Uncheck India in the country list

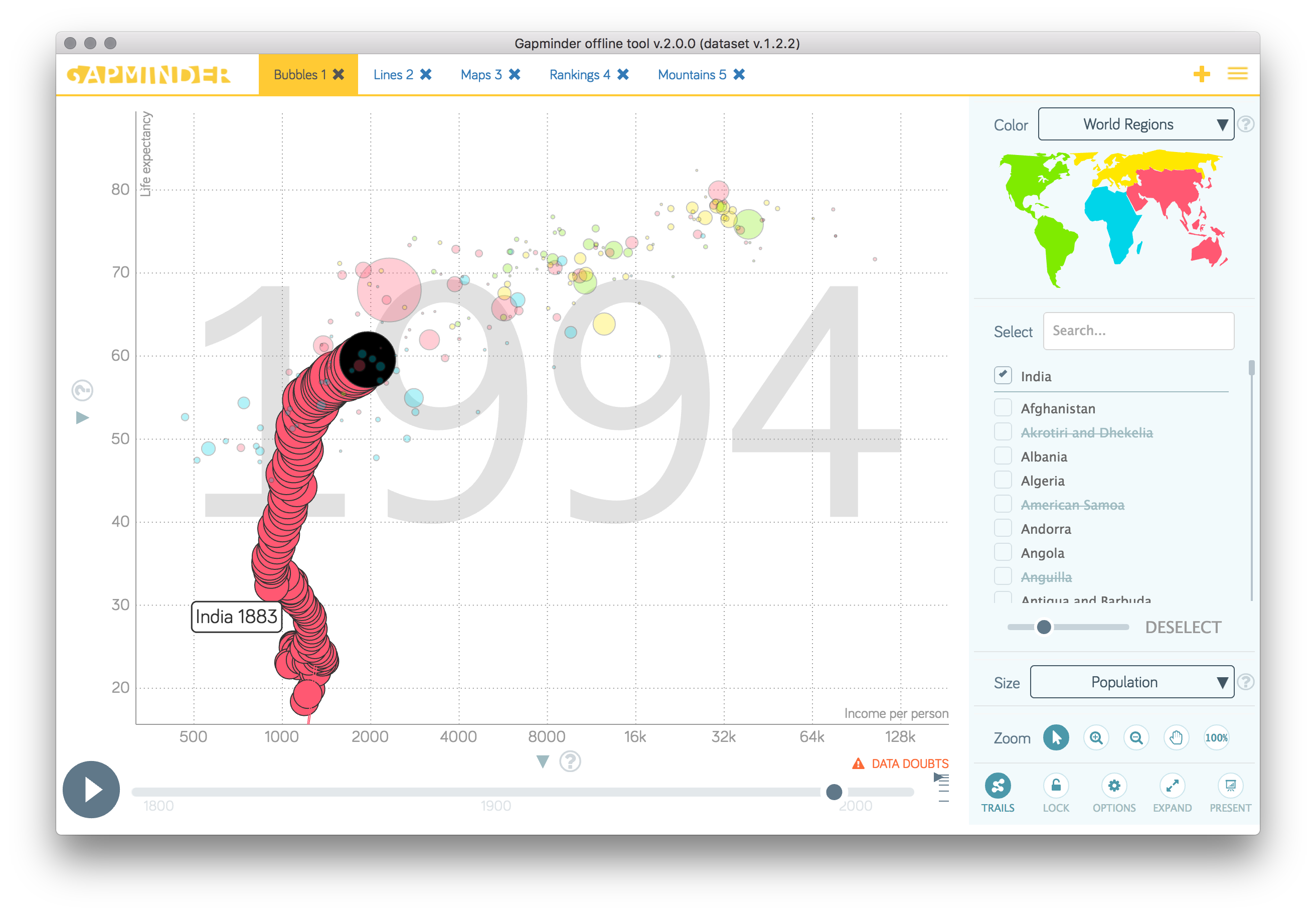(x=1003, y=374)
